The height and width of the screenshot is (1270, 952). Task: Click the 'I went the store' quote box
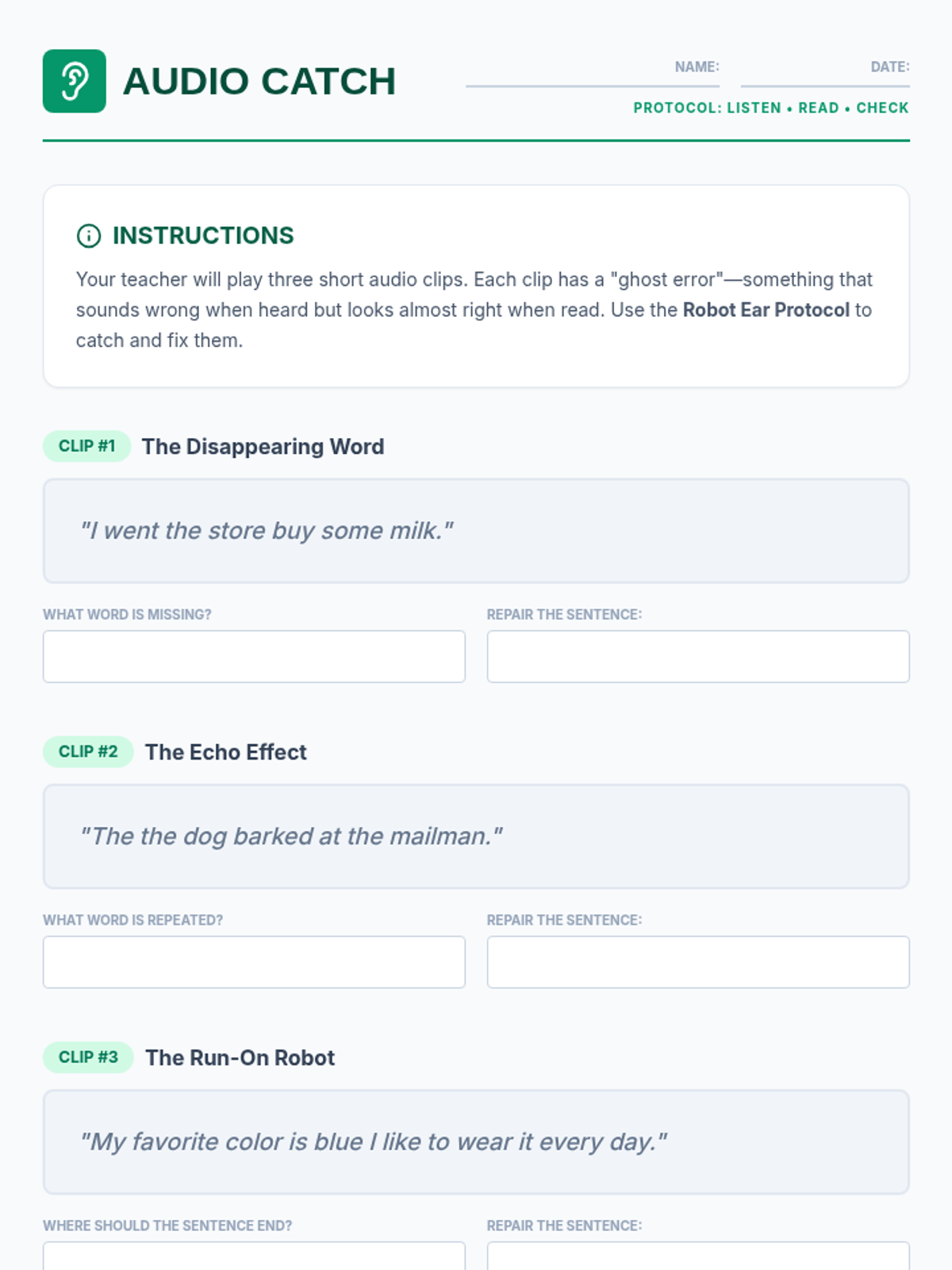(x=476, y=531)
